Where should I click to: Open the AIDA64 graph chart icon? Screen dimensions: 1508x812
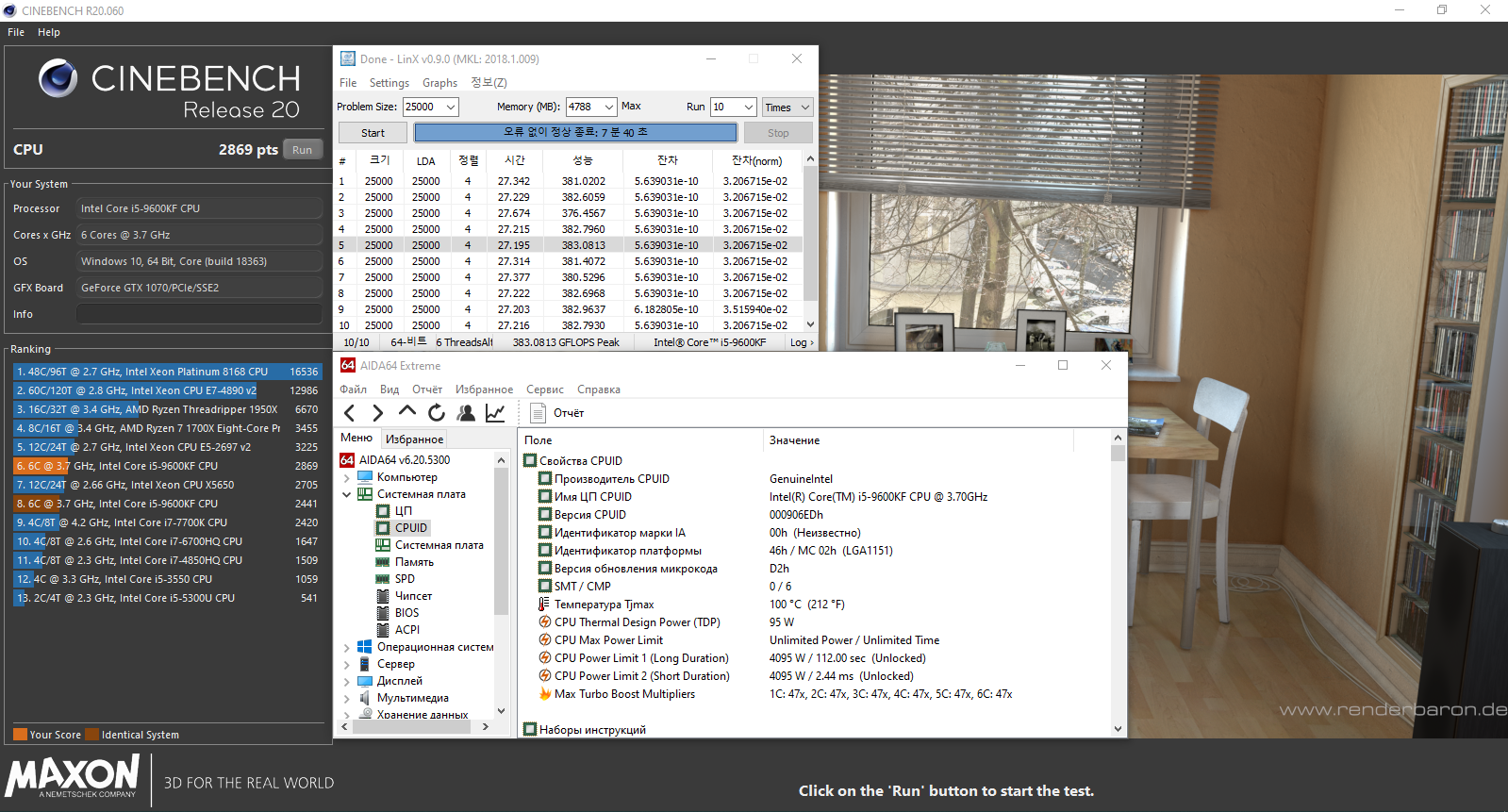(495, 413)
